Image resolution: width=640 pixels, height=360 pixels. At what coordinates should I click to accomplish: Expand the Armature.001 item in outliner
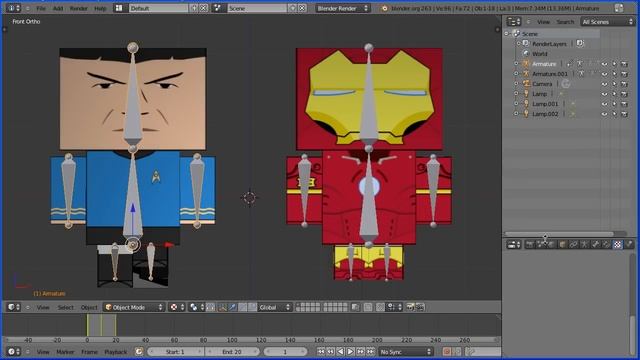pos(516,74)
